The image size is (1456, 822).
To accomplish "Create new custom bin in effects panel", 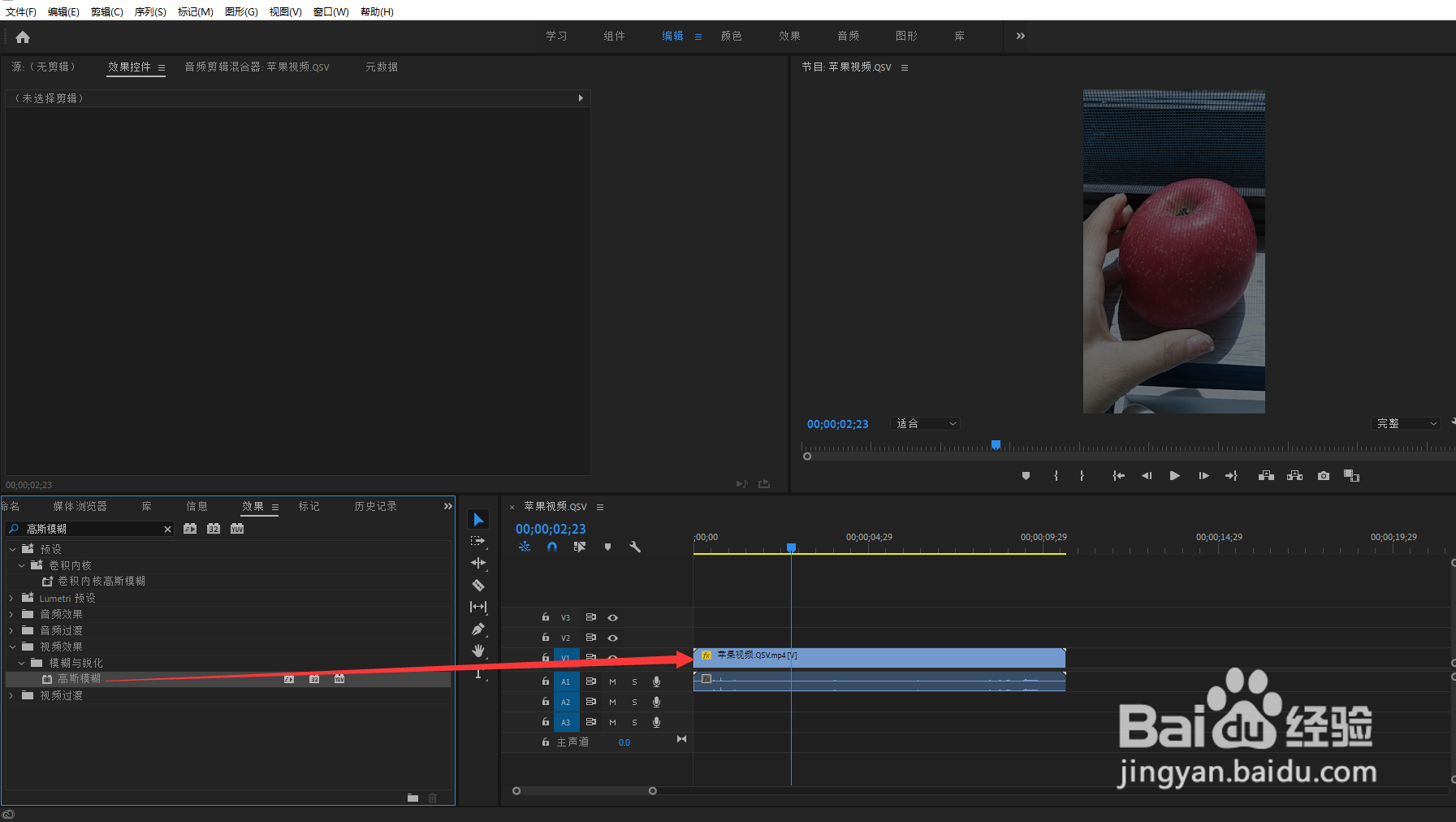I will point(413,798).
